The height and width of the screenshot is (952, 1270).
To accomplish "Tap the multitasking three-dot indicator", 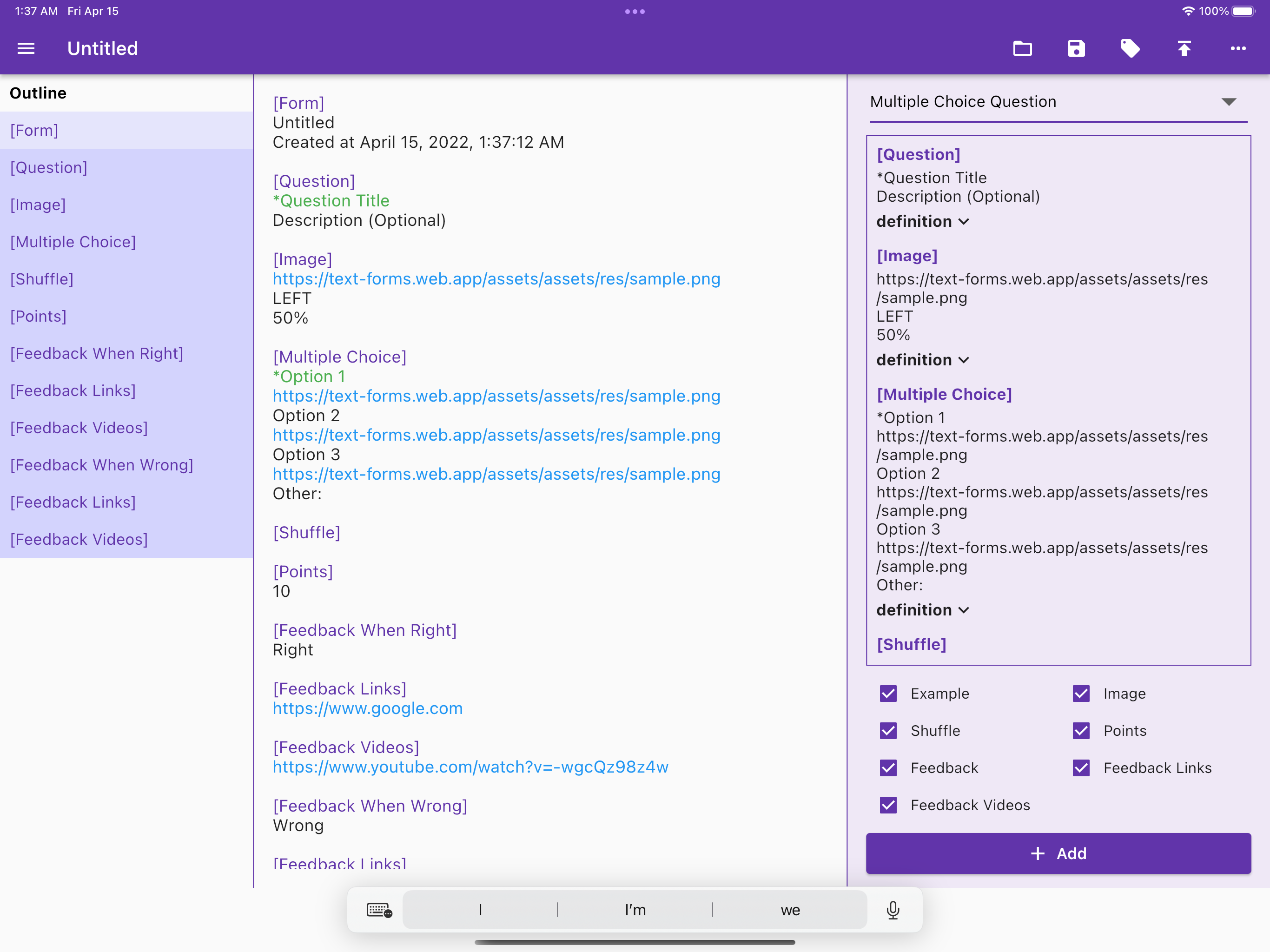I will point(635,12).
